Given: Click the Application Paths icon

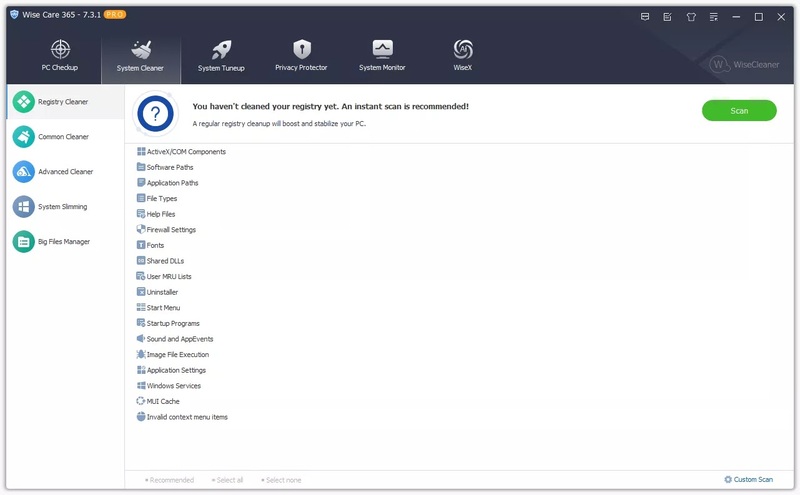Looking at the screenshot, I should (141, 182).
